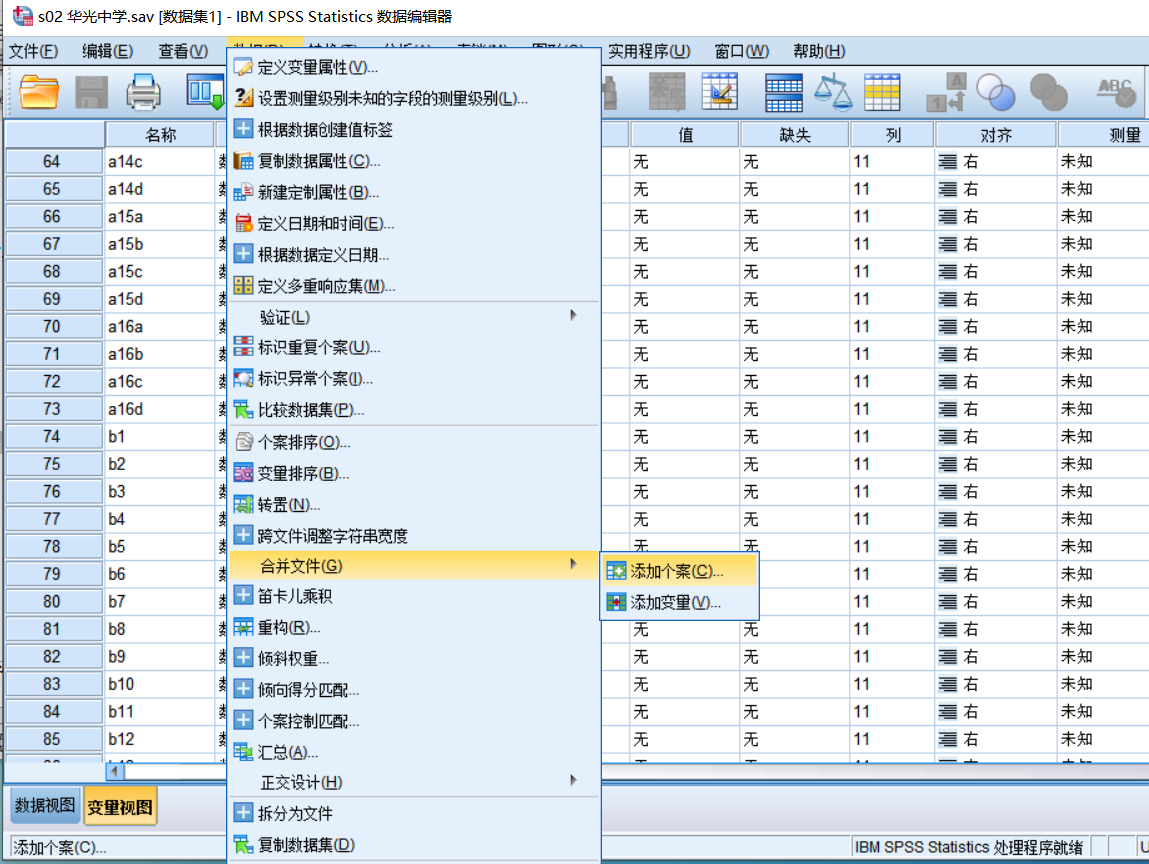Switch to the 数据视图 tab
Viewport: 1149px width, 864px height.
45,806
